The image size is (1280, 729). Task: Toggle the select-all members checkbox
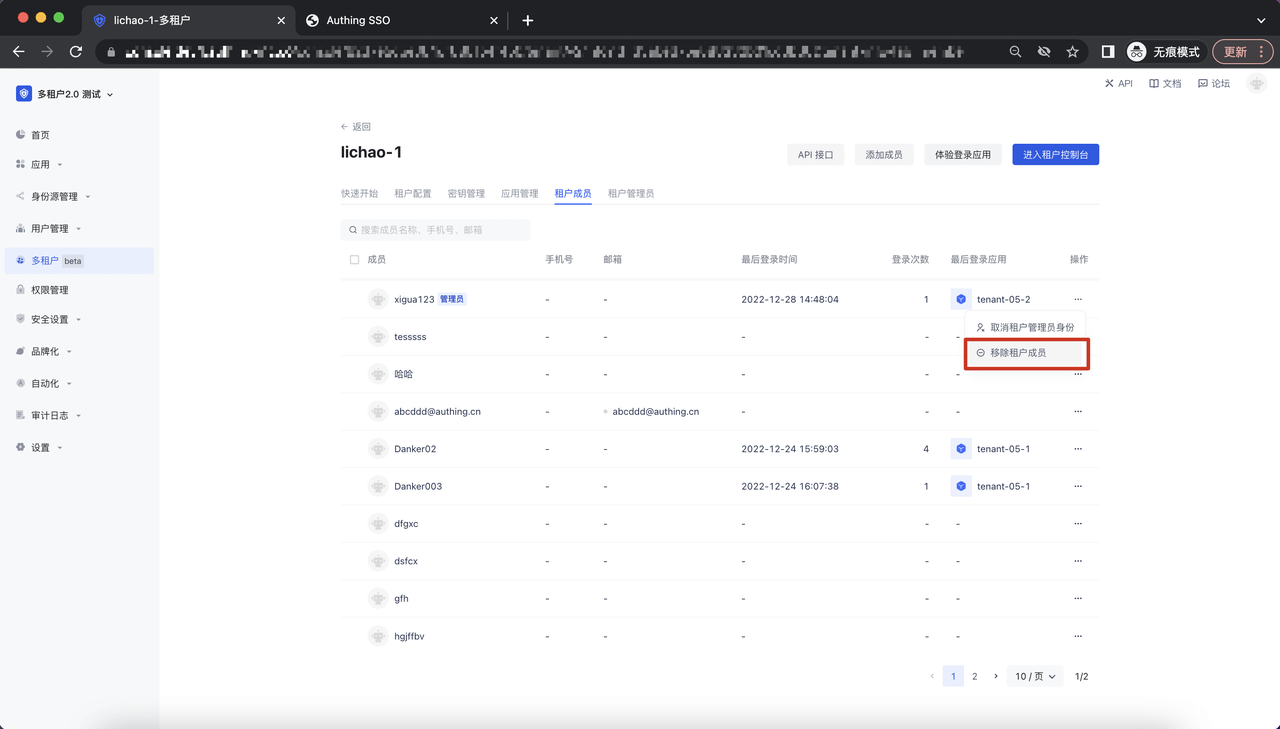(354, 260)
